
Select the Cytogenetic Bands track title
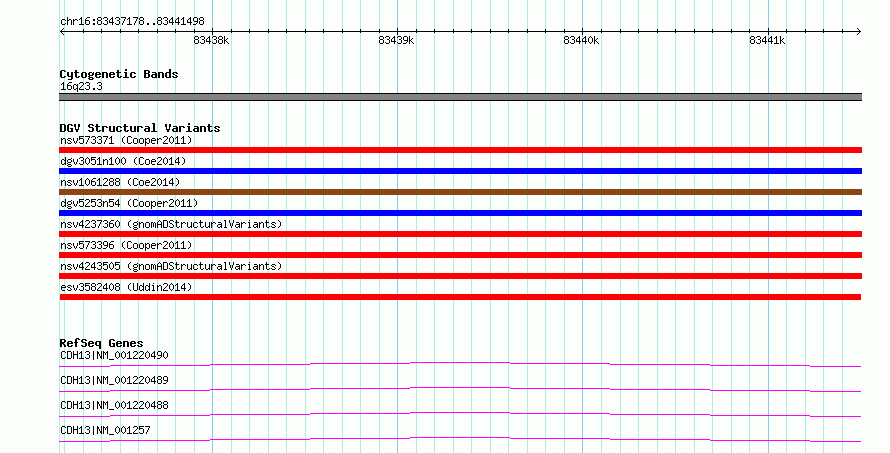119,74
